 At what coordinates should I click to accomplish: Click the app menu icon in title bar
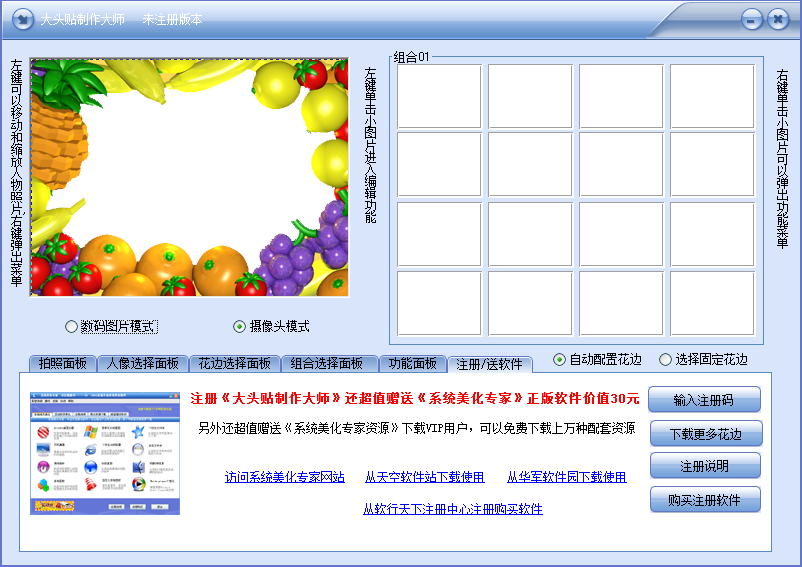(x=21, y=19)
